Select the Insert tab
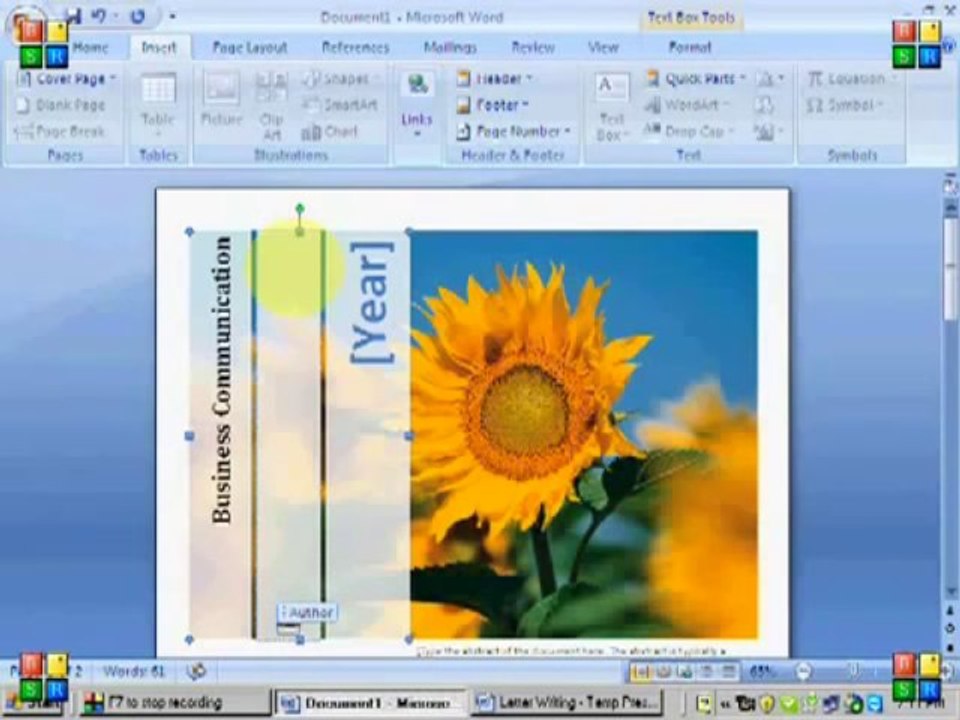 (x=159, y=47)
